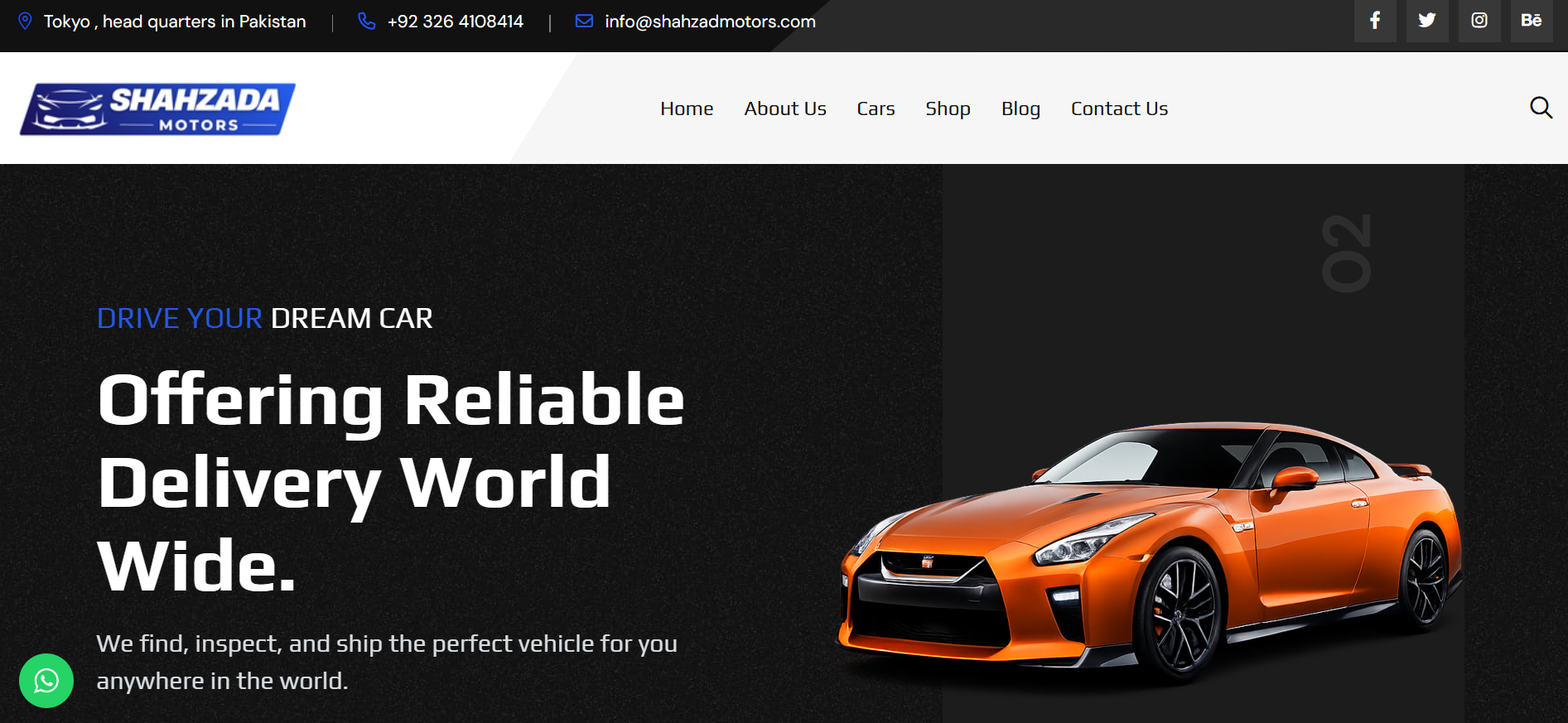Click the envelope email icon
1568x723 pixels.
(584, 22)
